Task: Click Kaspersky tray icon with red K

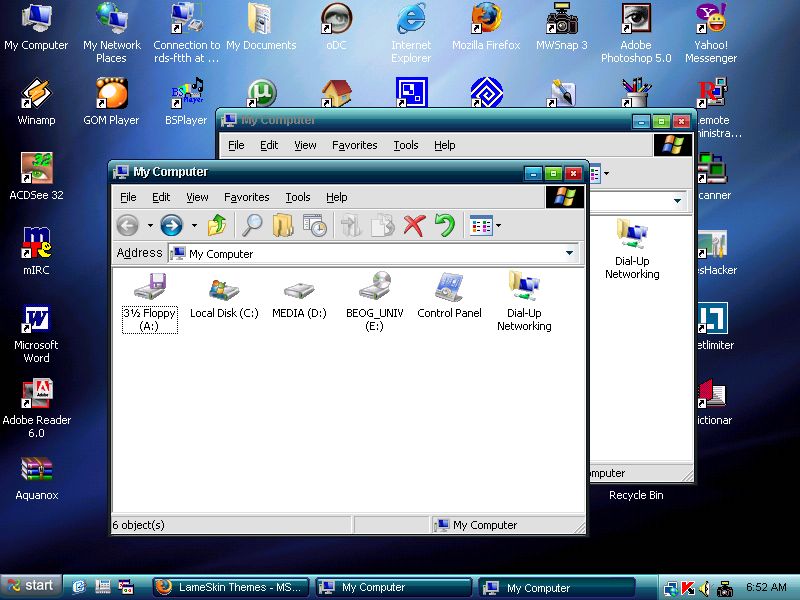Action: 688,588
